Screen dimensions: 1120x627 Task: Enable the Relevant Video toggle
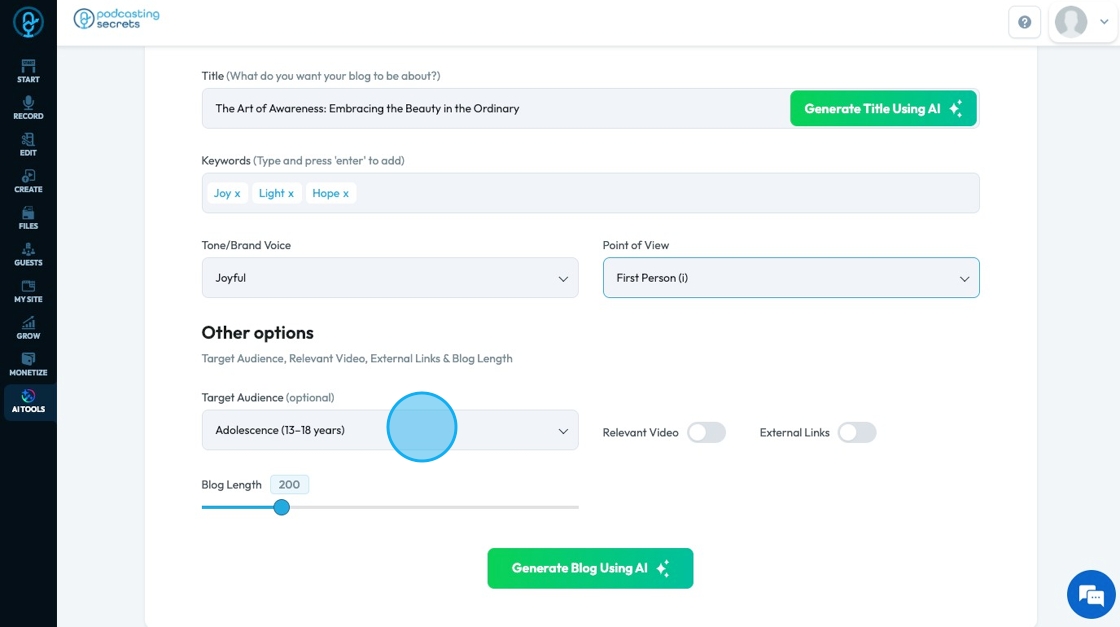pyautogui.click(x=706, y=432)
